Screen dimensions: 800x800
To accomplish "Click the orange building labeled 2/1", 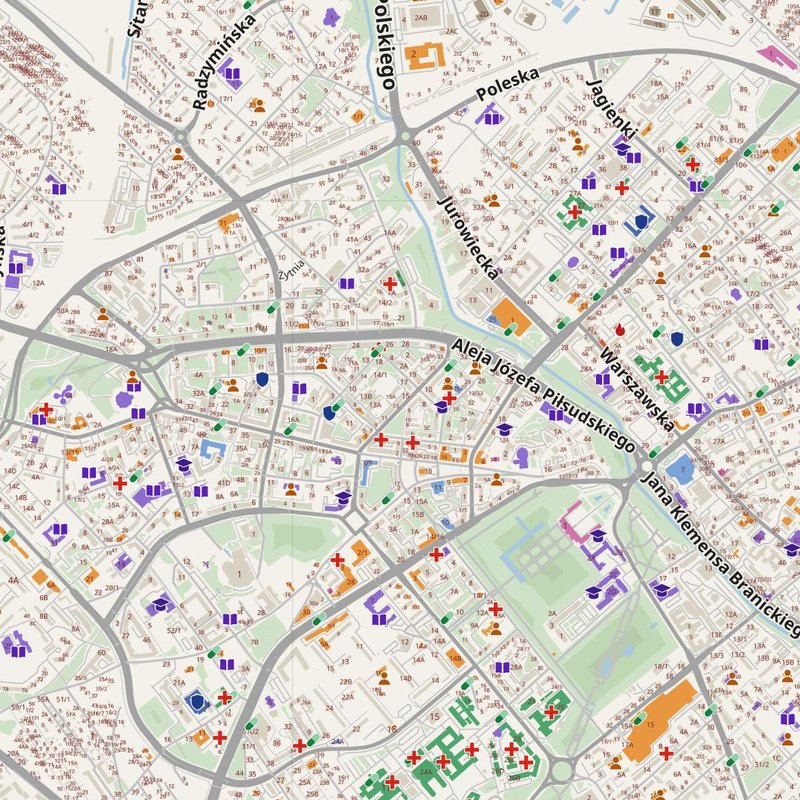I will tap(362, 554).
